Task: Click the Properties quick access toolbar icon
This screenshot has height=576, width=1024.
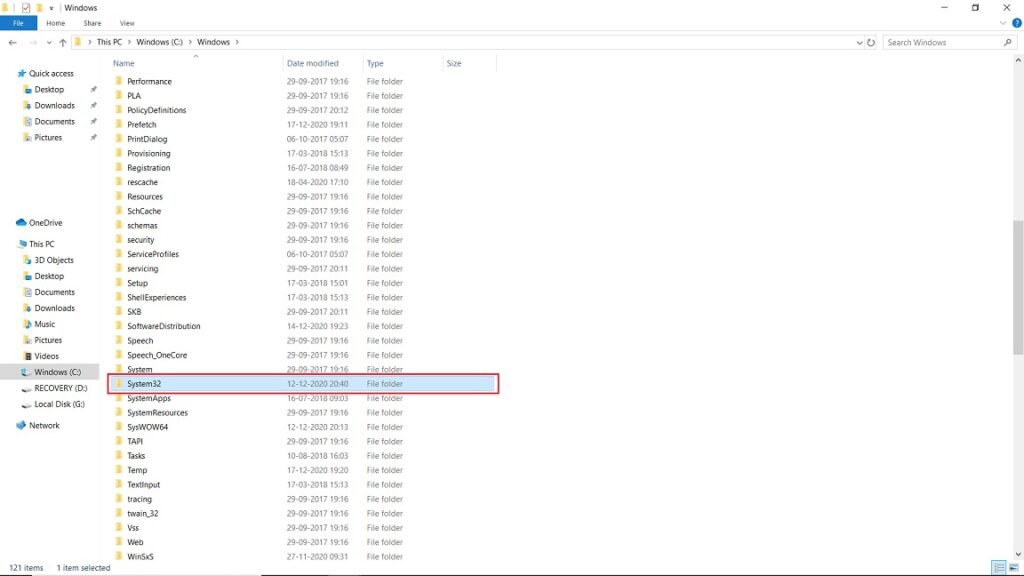Action: (x=25, y=8)
